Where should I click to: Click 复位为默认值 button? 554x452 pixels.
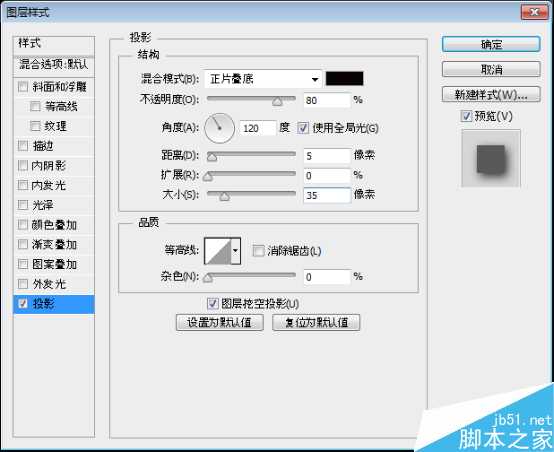pos(316,322)
